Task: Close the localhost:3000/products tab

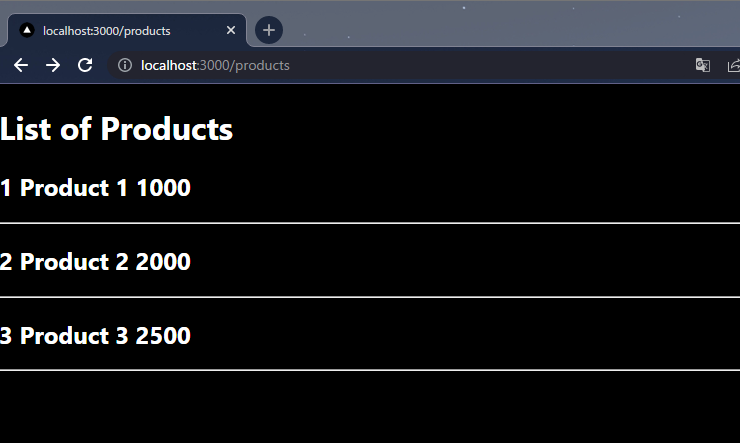Action: (231, 30)
